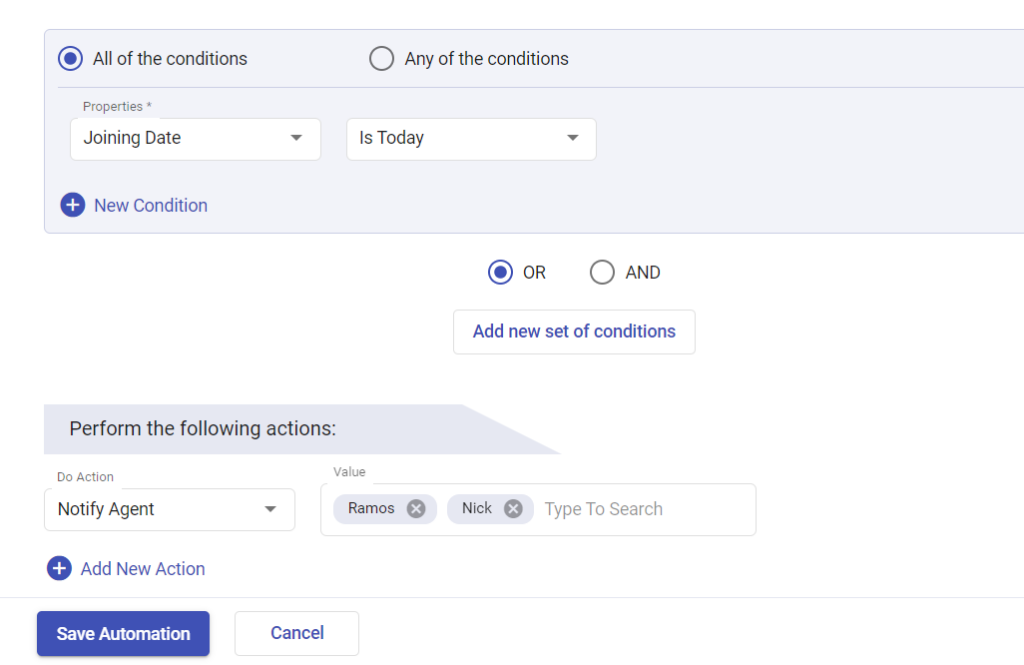Click the Cancel button
1024x665 pixels.
coord(297,633)
